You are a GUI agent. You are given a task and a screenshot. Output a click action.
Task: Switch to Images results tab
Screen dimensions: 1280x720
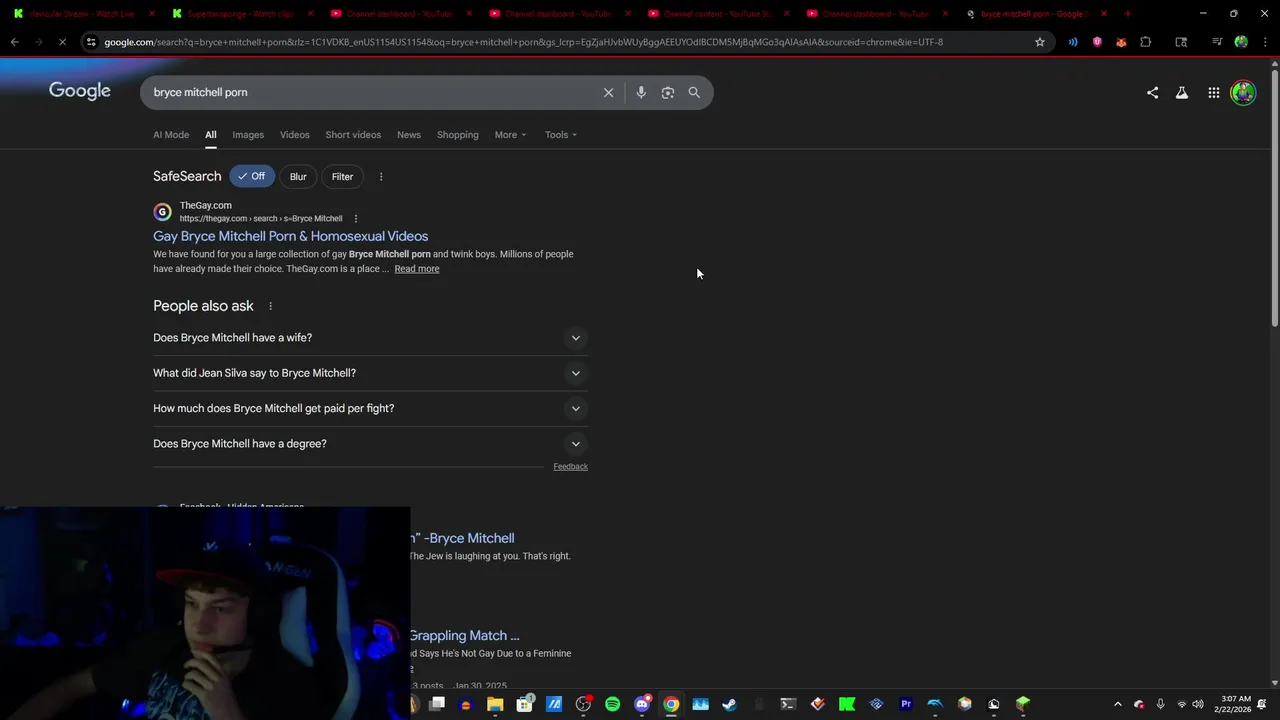click(248, 135)
